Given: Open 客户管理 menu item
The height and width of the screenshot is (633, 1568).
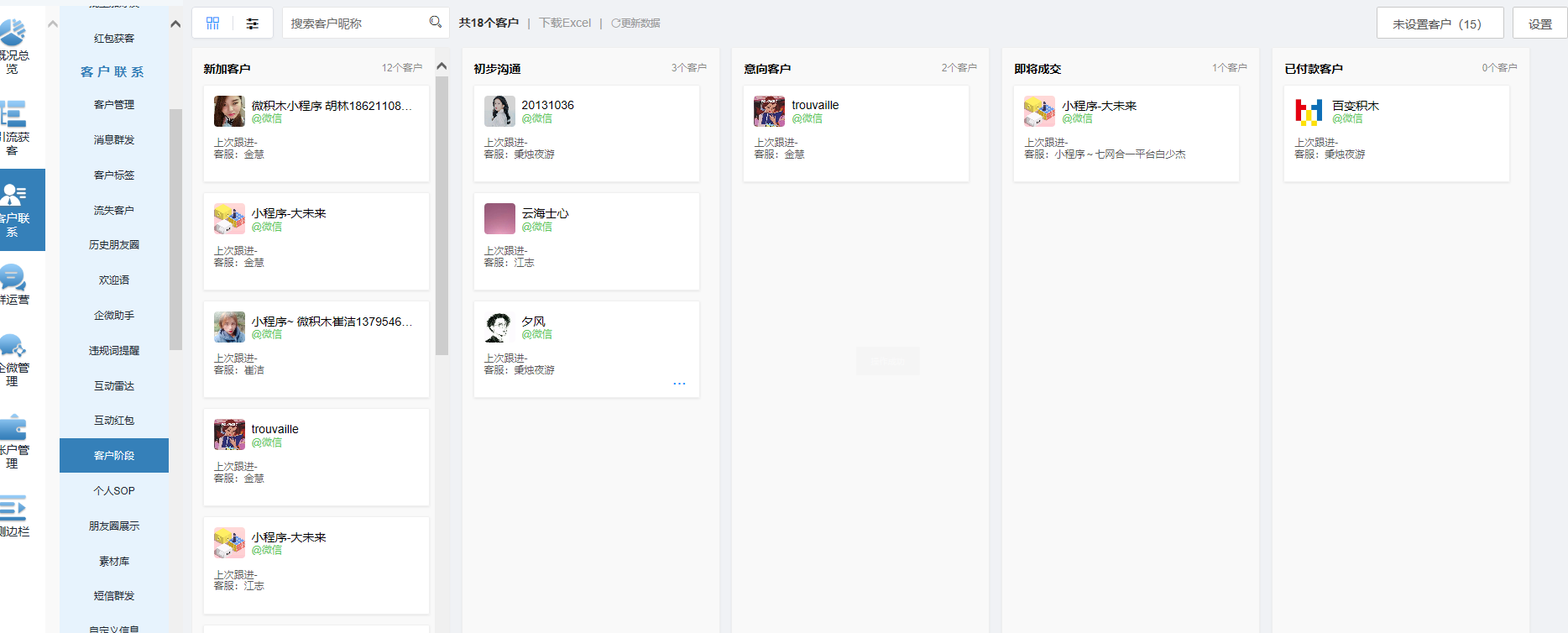Looking at the screenshot, I should [114, 105].
